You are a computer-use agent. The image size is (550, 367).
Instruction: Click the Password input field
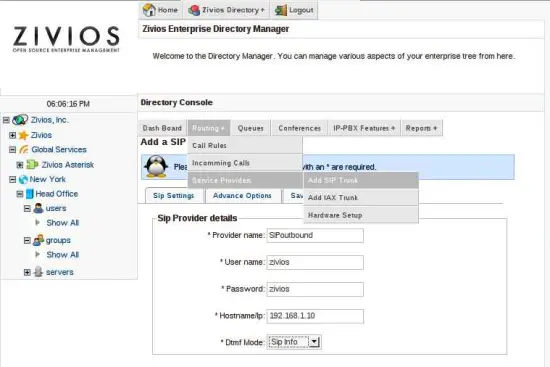click(315, 289)
